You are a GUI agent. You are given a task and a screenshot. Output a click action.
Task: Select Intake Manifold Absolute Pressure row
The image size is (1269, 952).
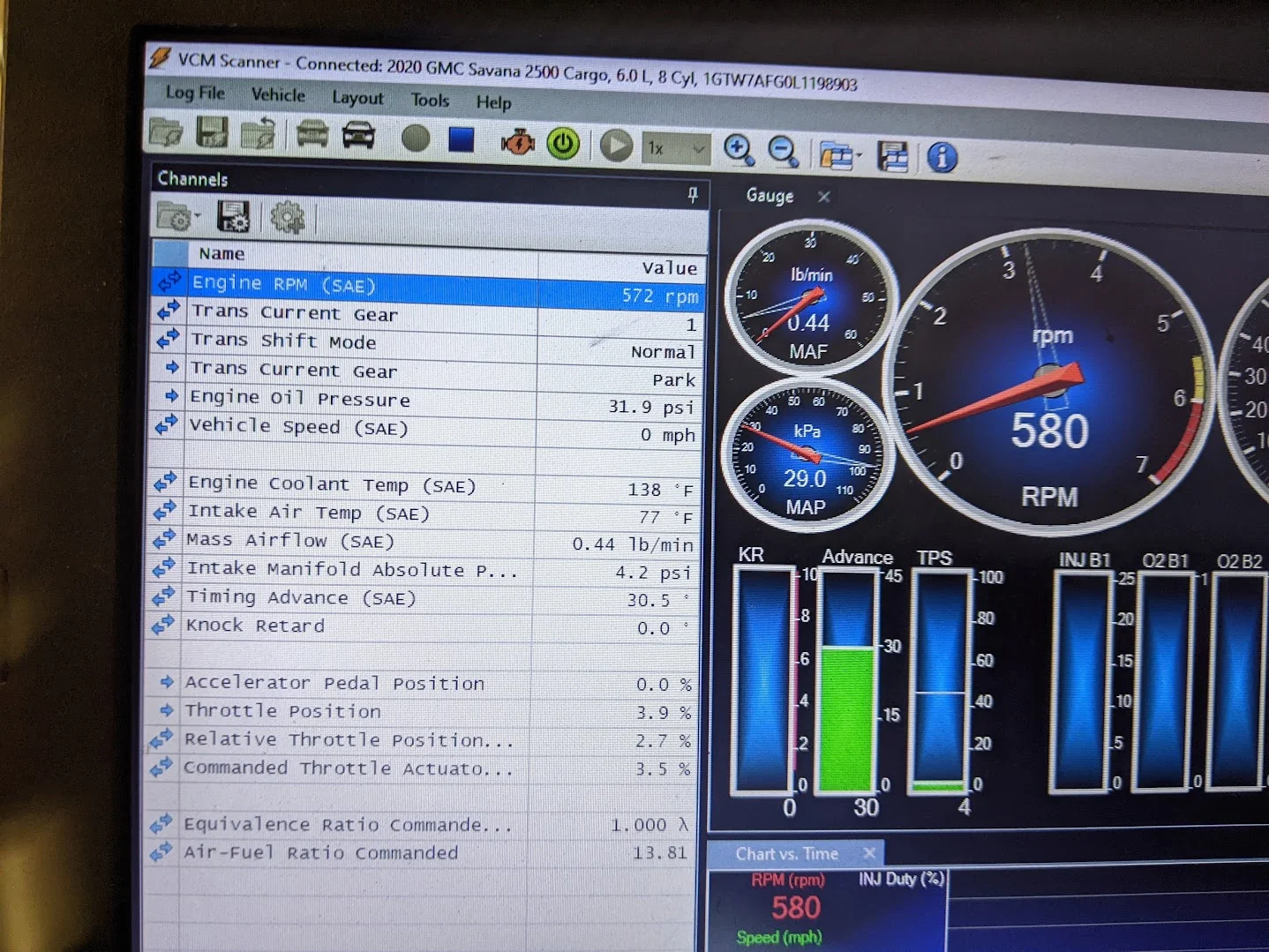(422, 570)
